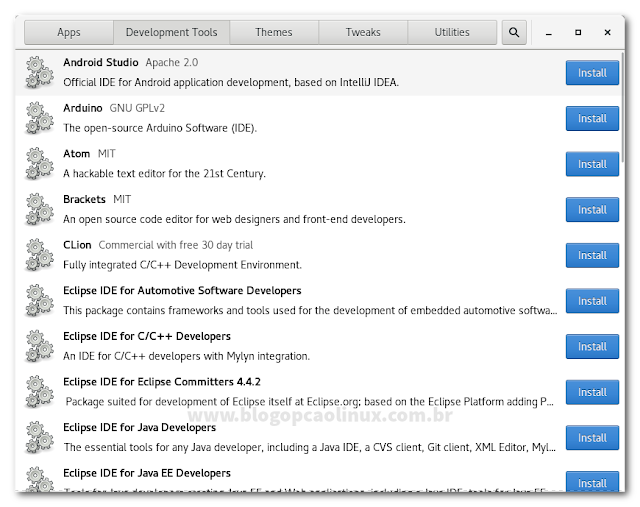Click the "GNU GPLv2" license label

(137, 108)
